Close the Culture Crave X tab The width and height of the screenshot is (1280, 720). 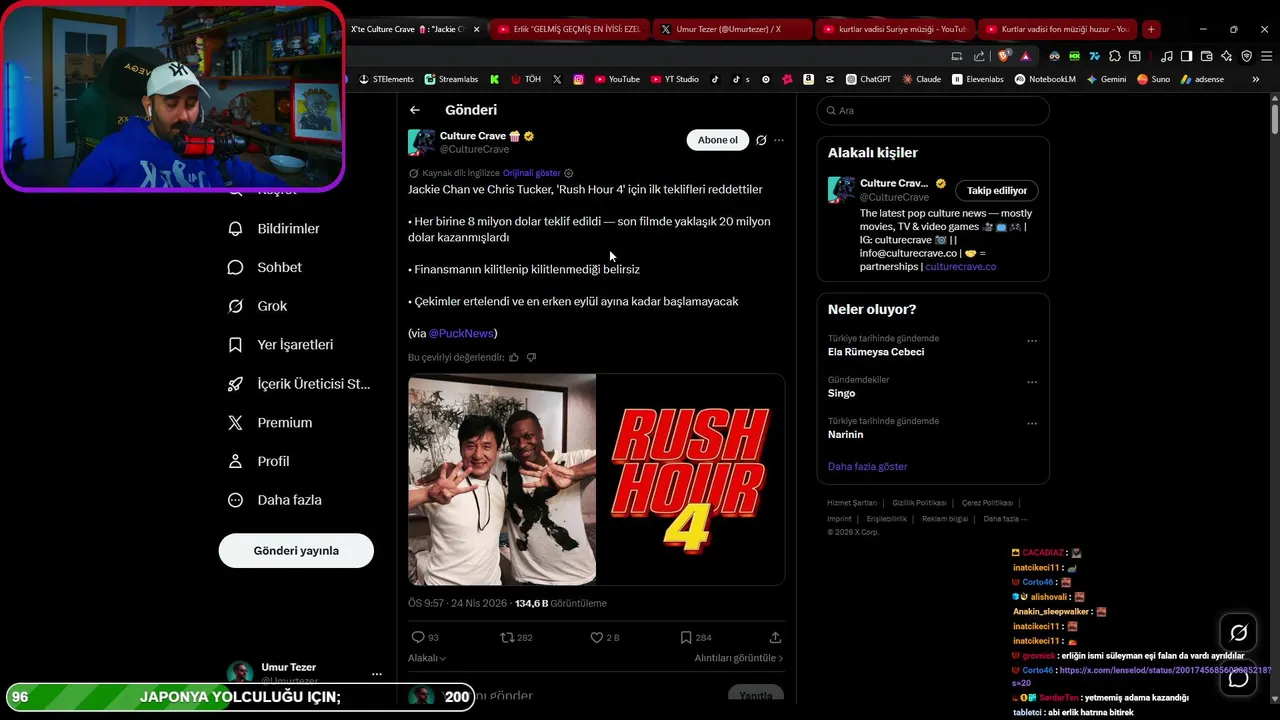pyautogui.click(x=476, y=29)
